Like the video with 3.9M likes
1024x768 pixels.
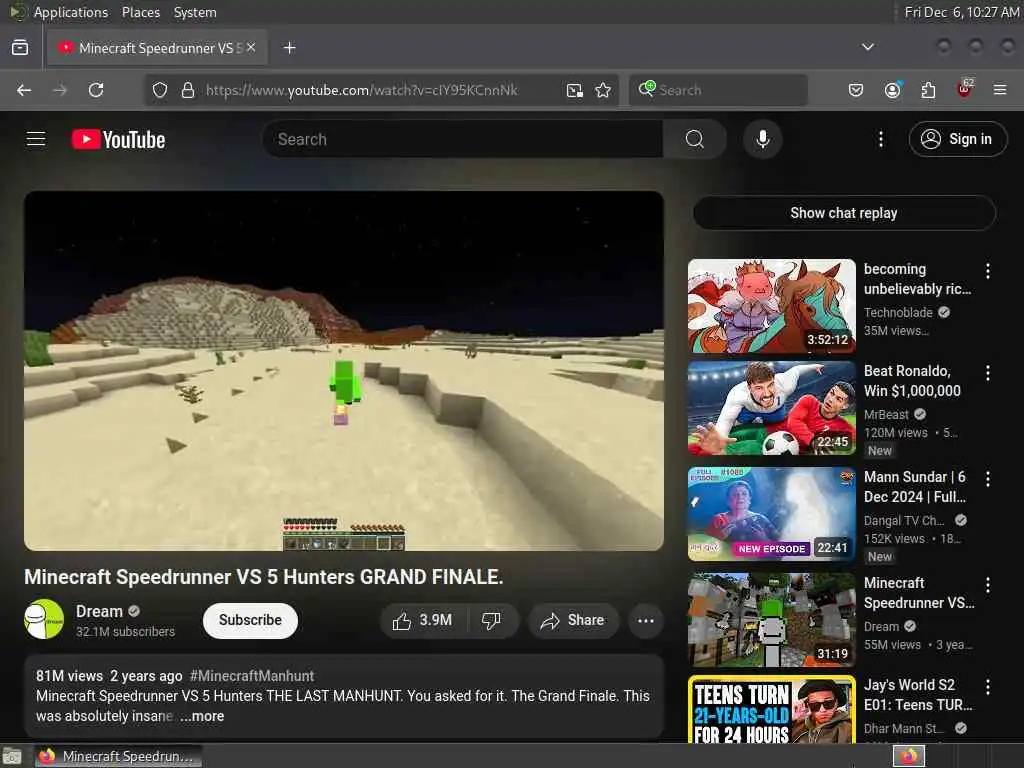(423, 620)
